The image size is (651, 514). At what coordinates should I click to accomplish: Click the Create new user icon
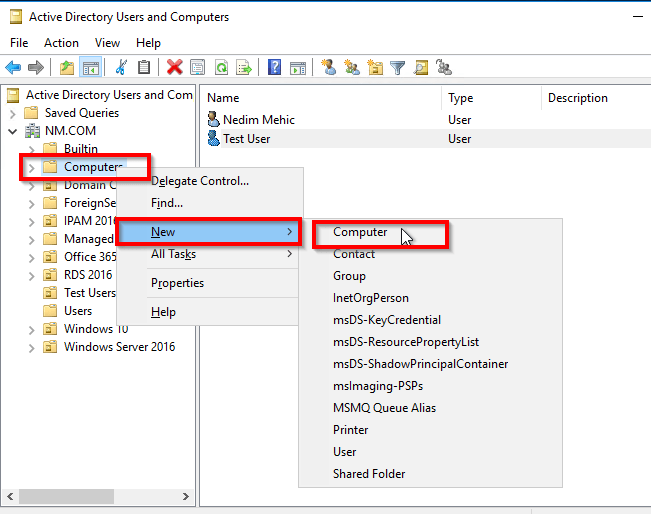click(329, 67)
